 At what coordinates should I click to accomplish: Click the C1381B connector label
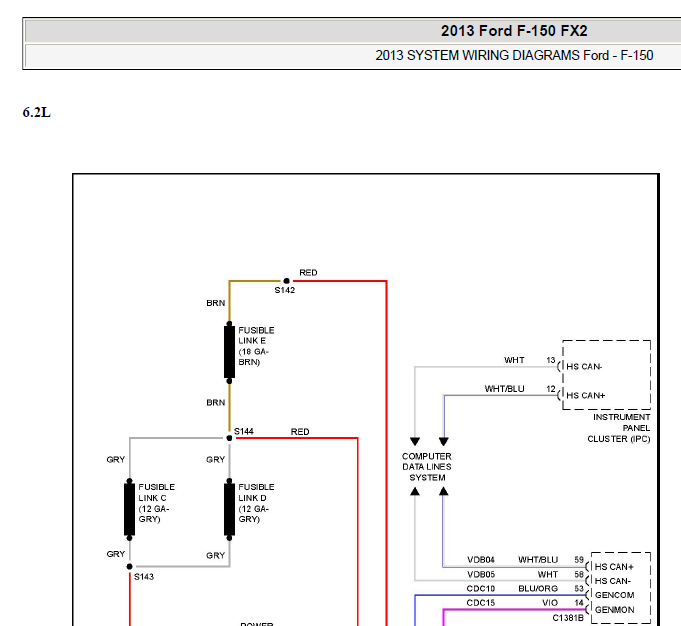coord(568,618)
